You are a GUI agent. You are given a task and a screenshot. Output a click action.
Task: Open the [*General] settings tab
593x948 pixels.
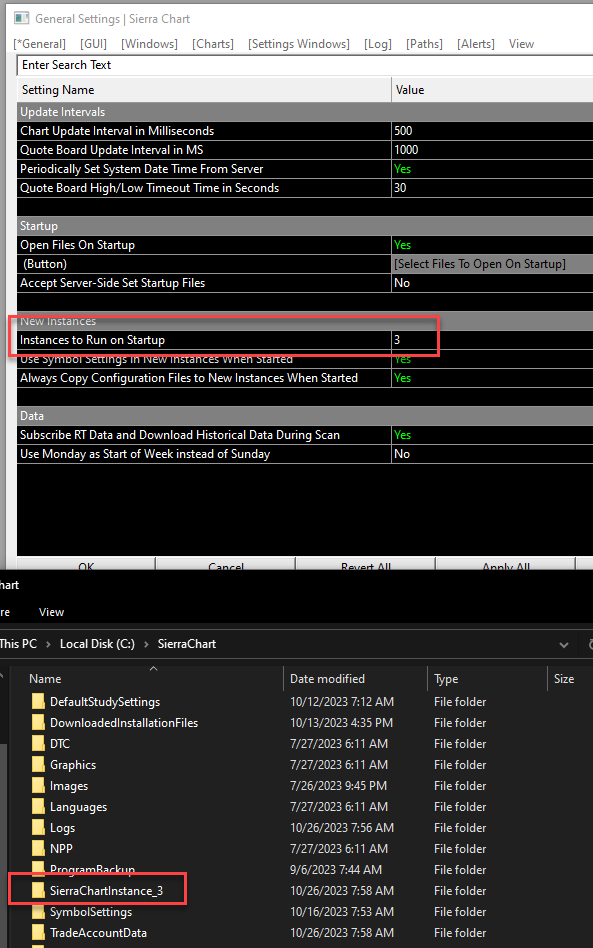coord(40,44)
